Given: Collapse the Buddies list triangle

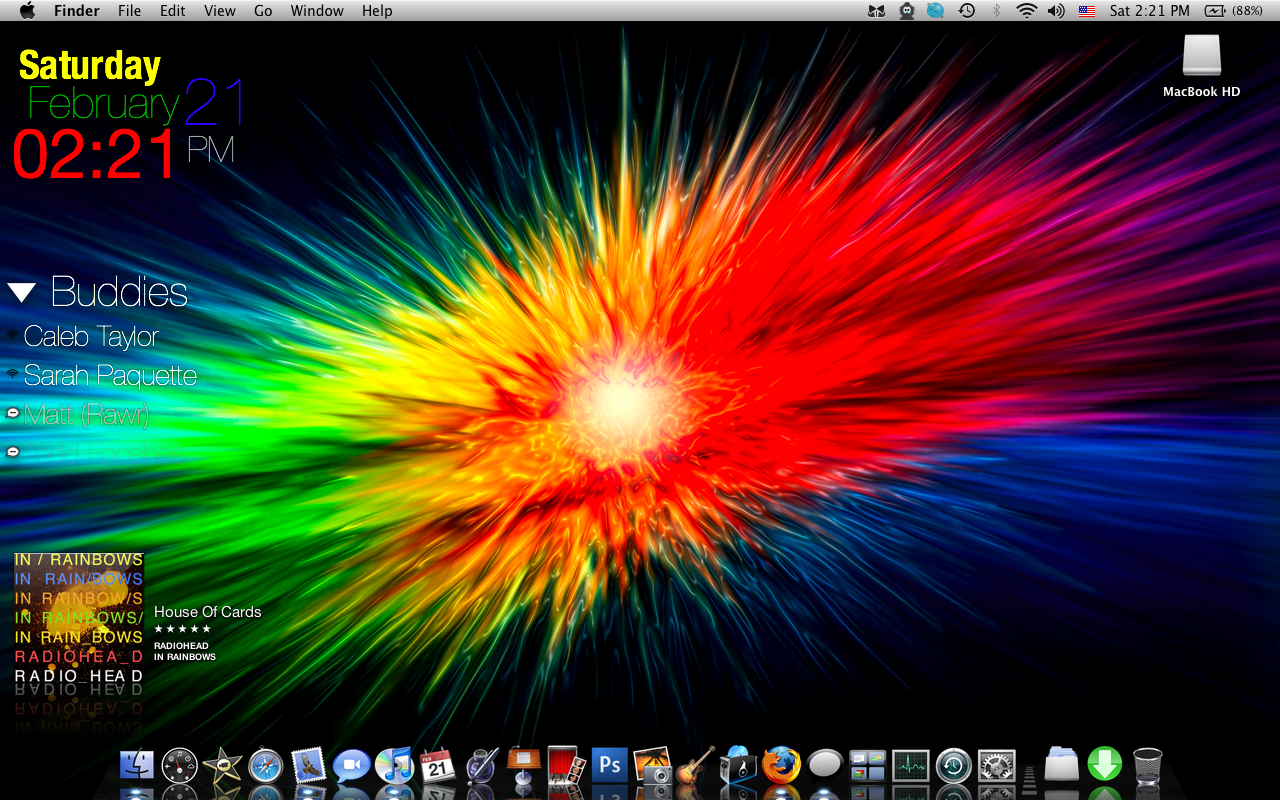Looking at the screenshot, I should point(22,293).
